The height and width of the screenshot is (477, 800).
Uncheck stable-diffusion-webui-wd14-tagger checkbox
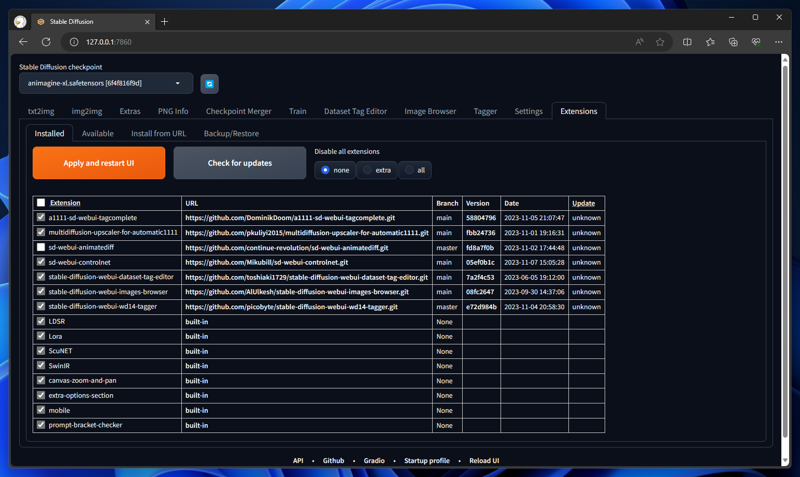[x=41, y=306]
